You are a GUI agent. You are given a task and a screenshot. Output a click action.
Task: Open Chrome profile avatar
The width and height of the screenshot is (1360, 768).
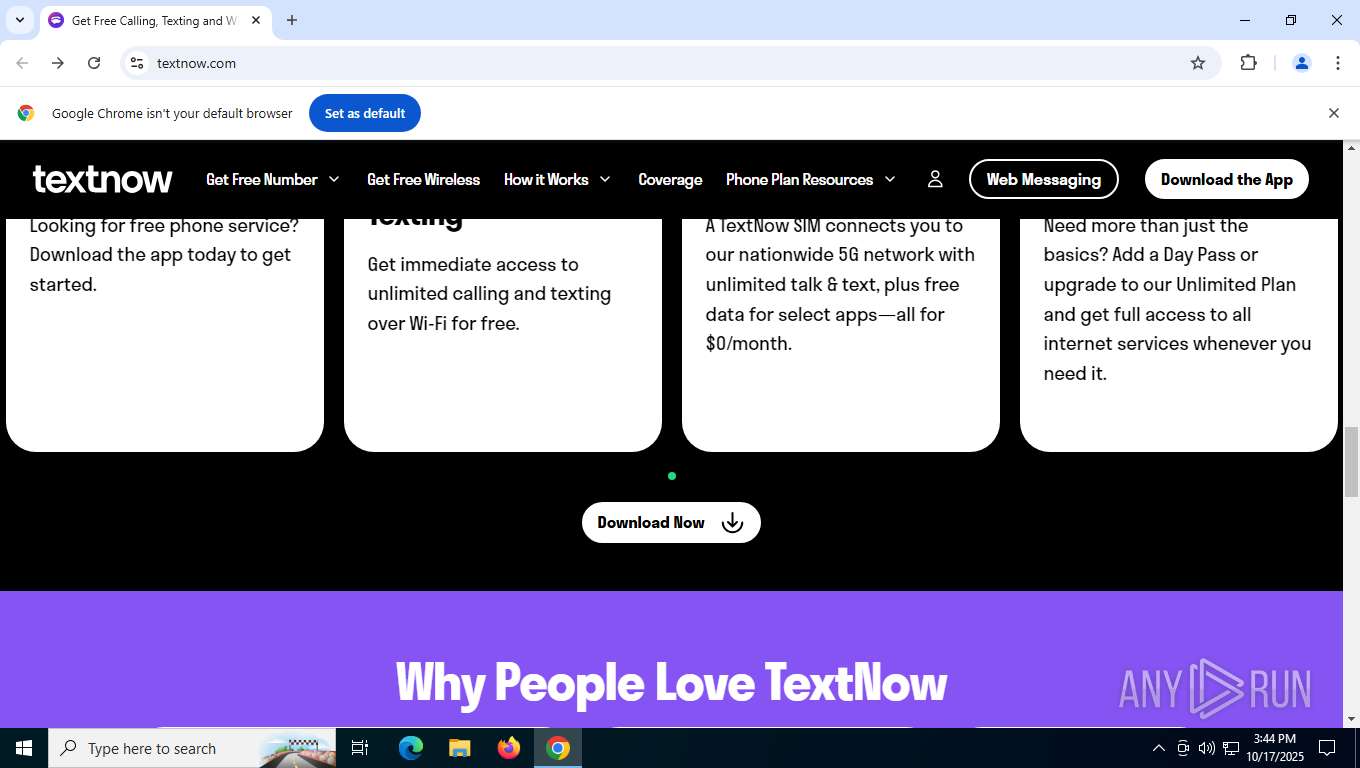click(x=1302, y=63)
